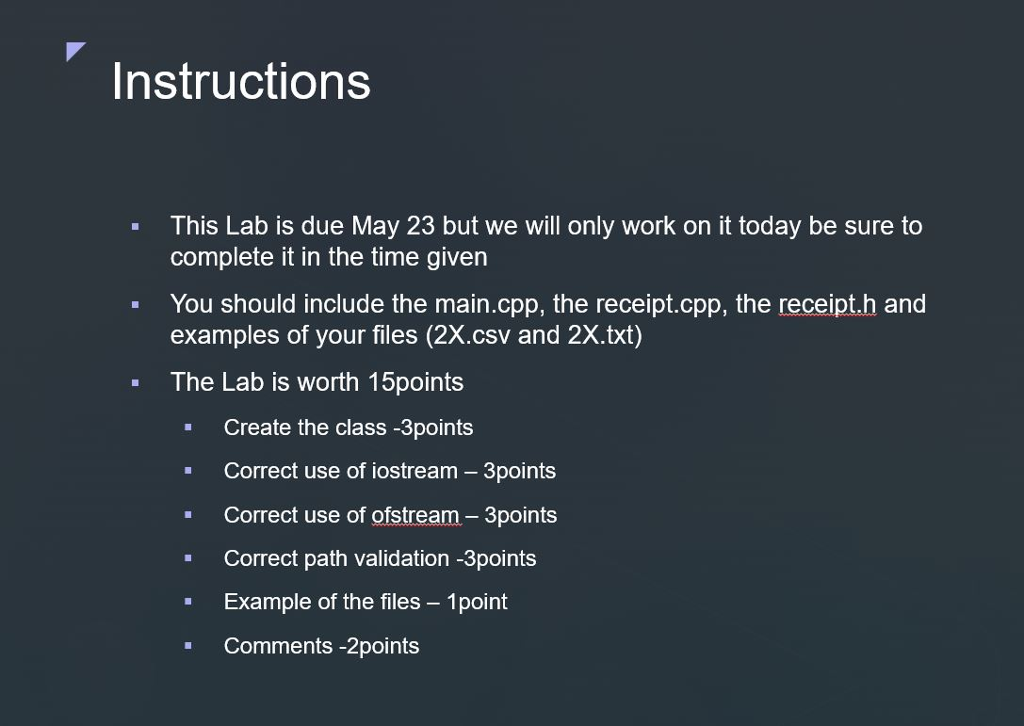The image size is (1024, 726).
Task: Click the purple triangle marker beside the title
Action: point(74,50)
